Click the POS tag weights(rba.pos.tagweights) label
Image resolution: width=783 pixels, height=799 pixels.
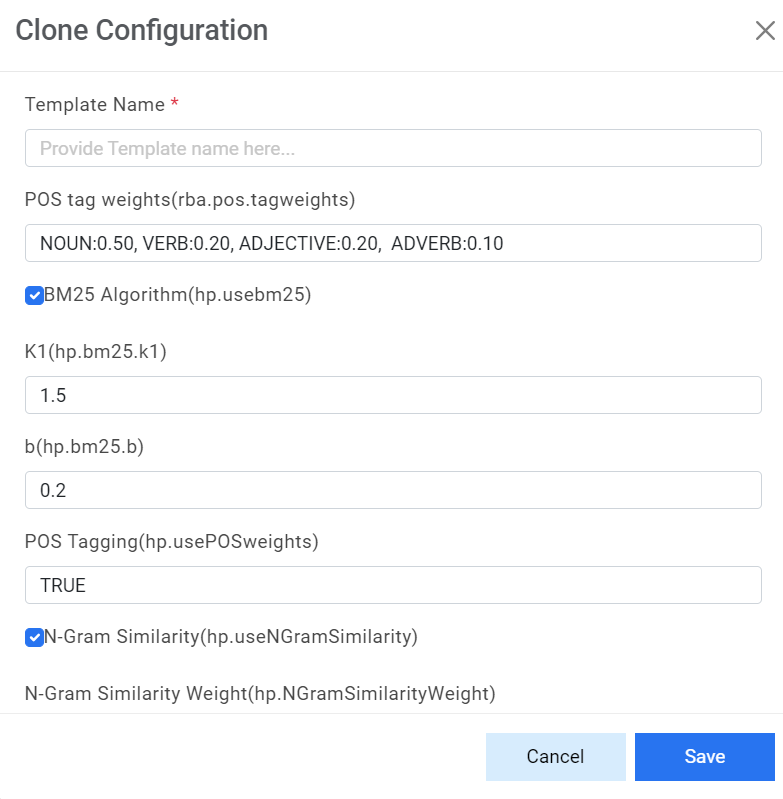click(190, 200)
